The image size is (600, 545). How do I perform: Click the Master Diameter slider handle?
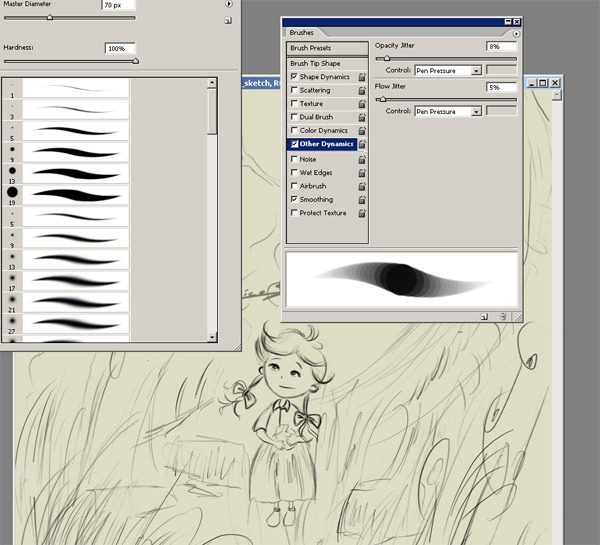coord(50,17)
